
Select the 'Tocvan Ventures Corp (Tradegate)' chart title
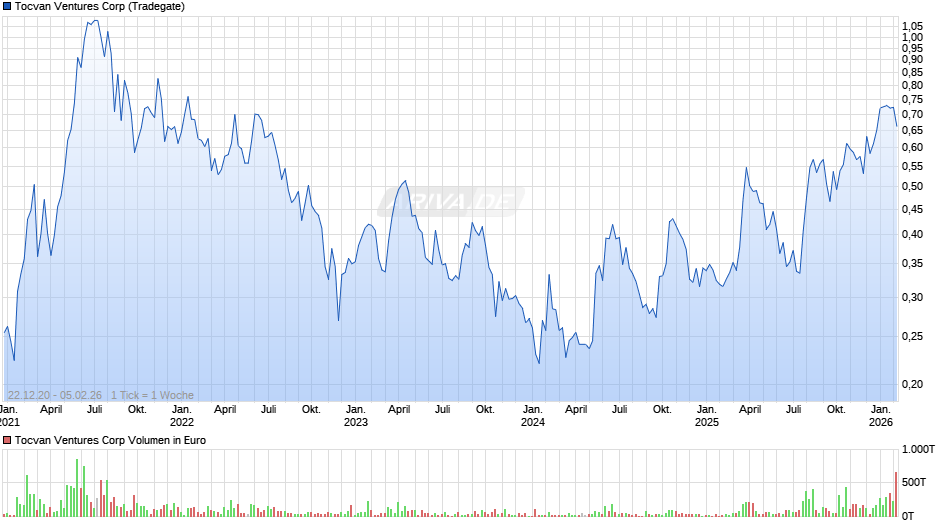(100, 7)
